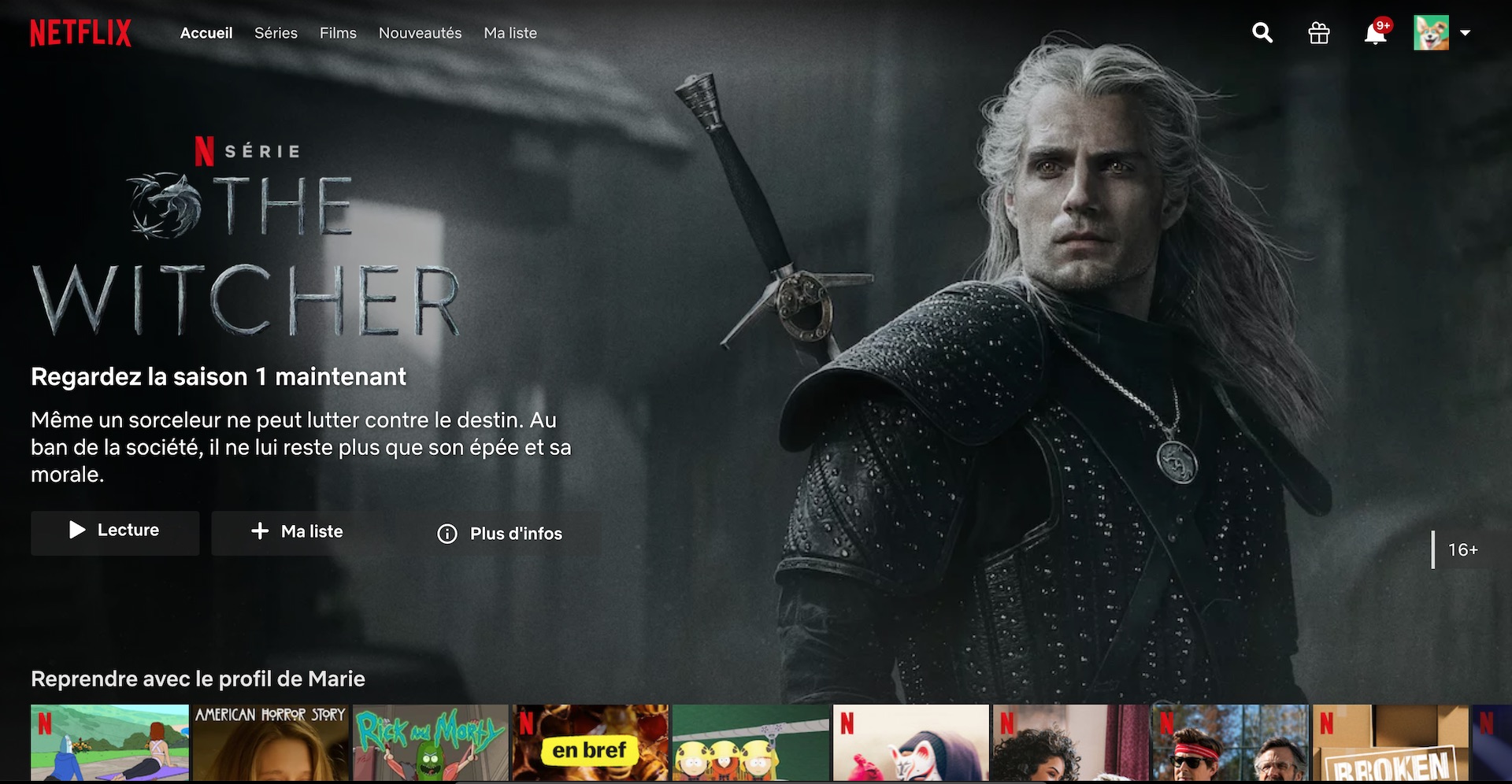Viewport: 1512px width, 784px height.
Task: Click the synopsis 'Même un sorceleur' text
Action: (x=301, y=447)
